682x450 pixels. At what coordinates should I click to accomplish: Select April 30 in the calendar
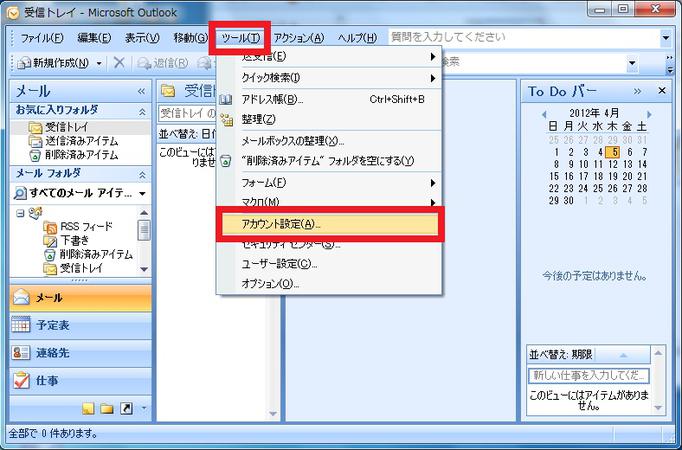click(x=569, y=201)
